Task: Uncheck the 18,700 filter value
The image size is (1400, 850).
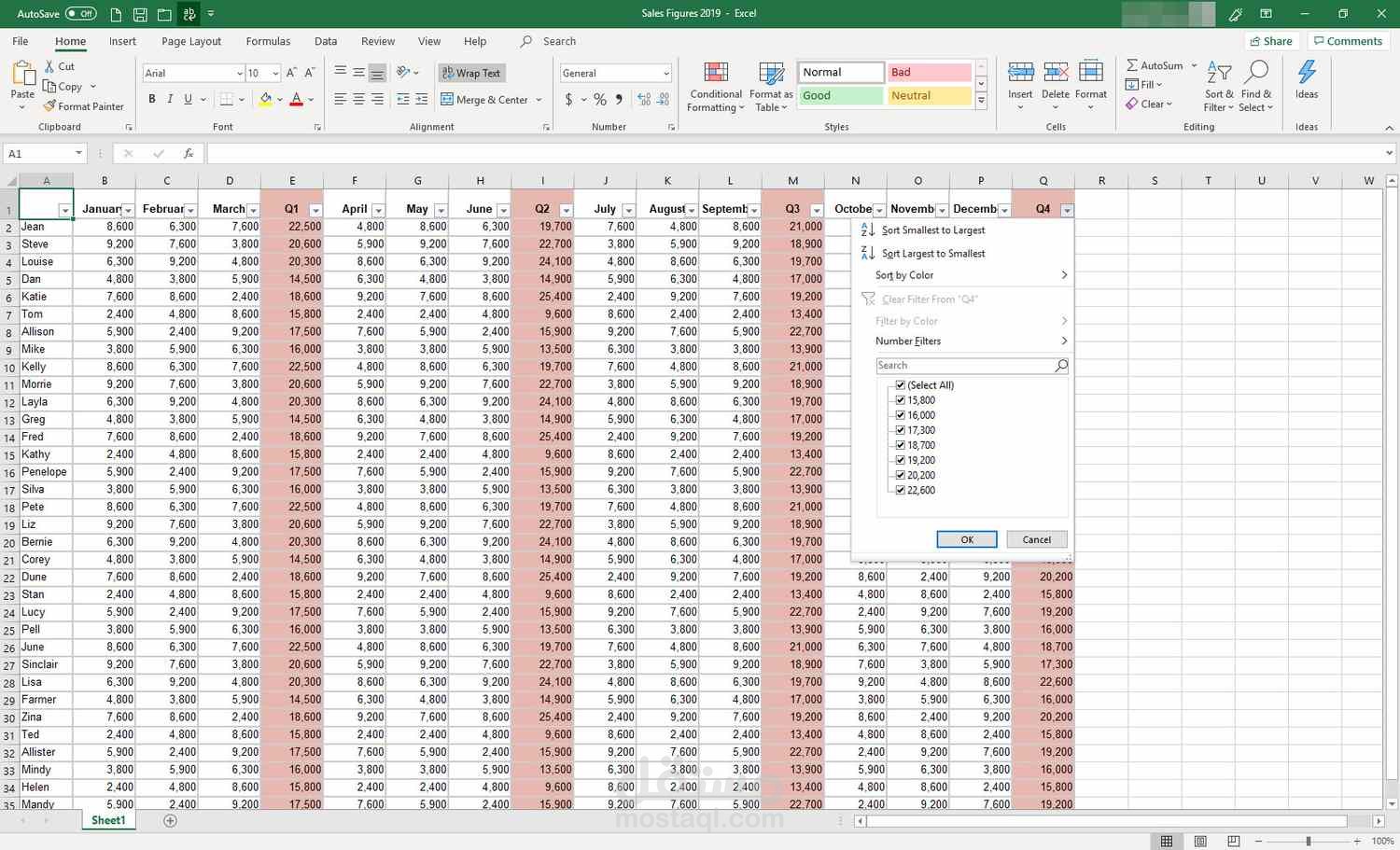Action: pos(900,445)
